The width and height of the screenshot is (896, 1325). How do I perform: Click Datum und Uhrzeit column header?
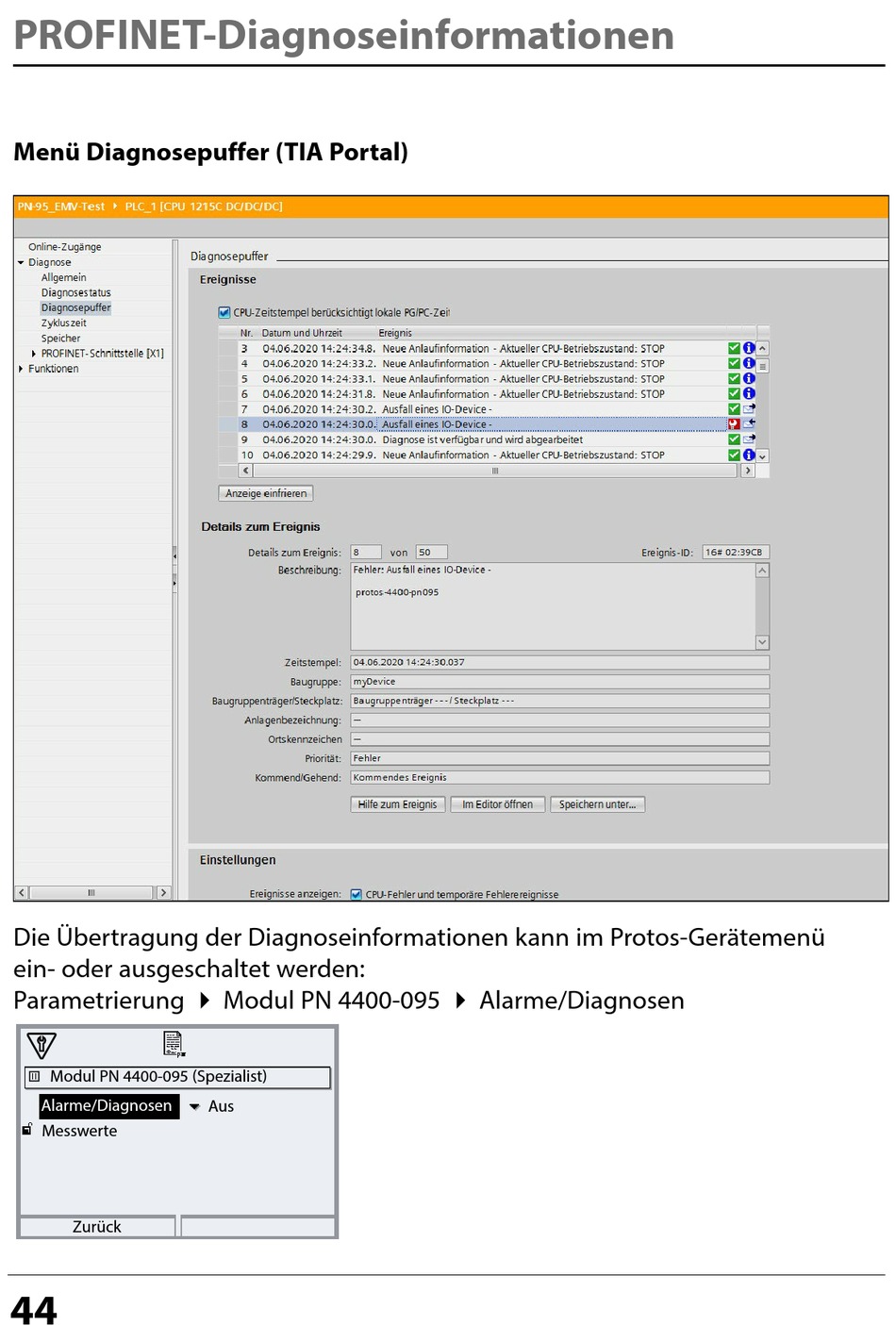[x=302, y=333]
